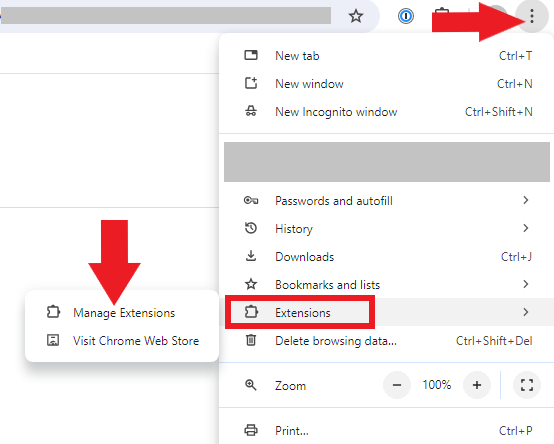
Task: Click the Chrome Web Store icon in submenu
Action: coord(53,340)
